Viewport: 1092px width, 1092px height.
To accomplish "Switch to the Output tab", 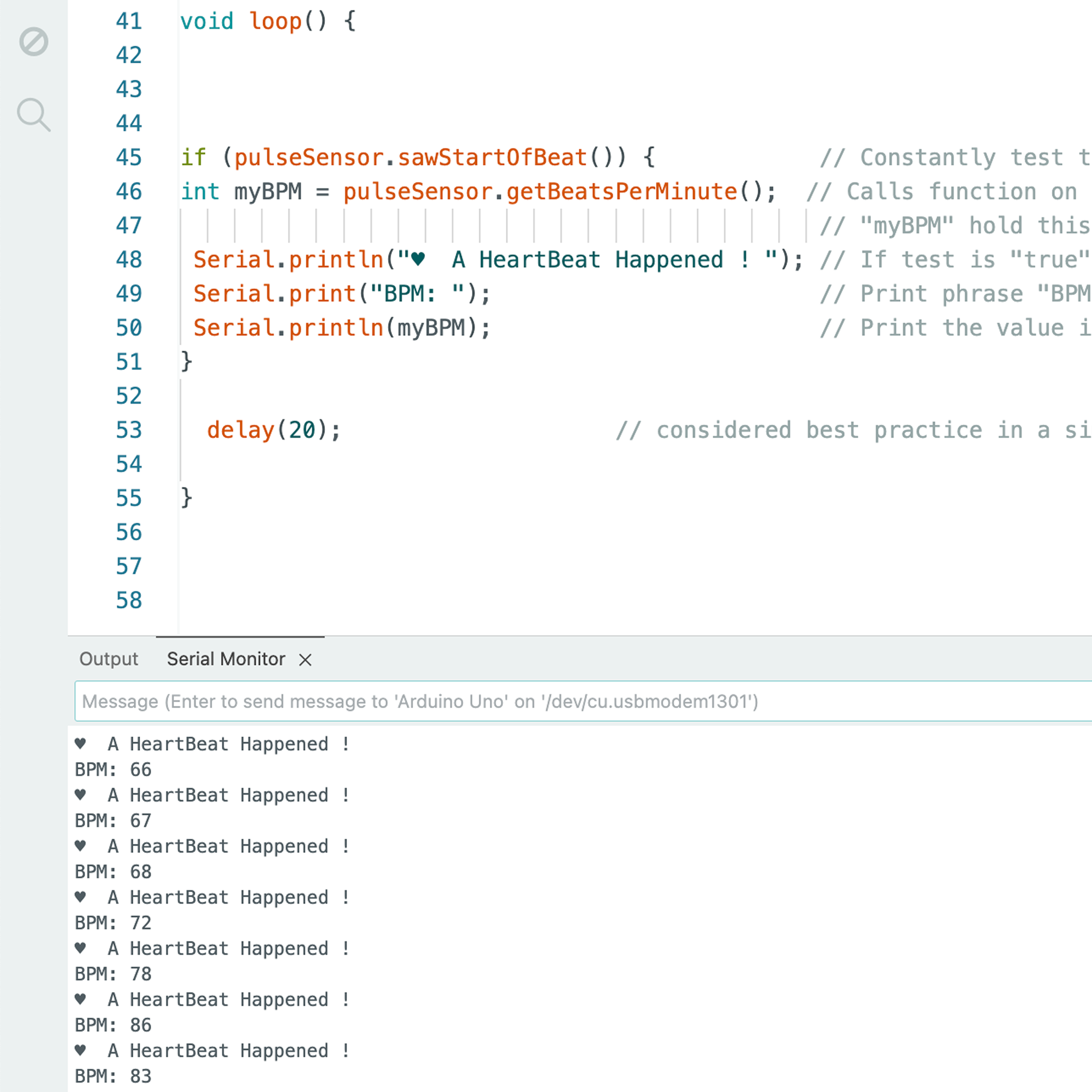I will pos(109,659).
